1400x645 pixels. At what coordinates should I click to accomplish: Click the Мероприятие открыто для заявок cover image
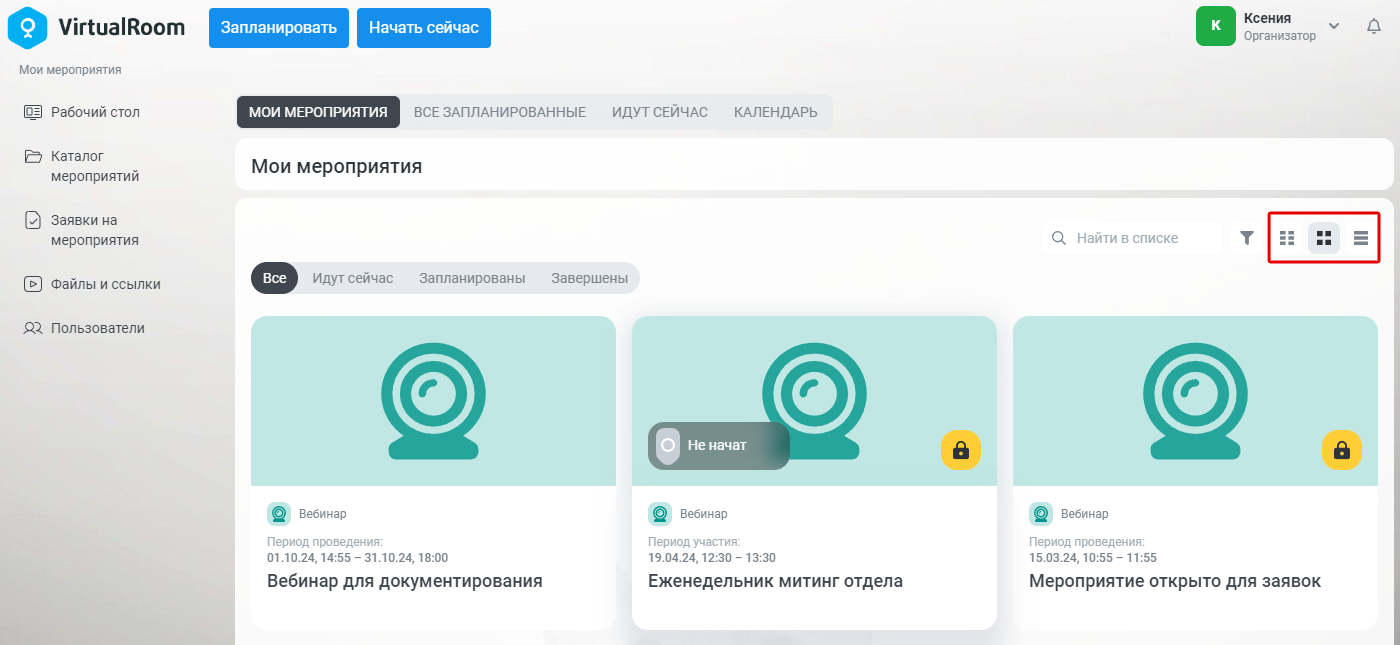click(x=1195, y=401)
